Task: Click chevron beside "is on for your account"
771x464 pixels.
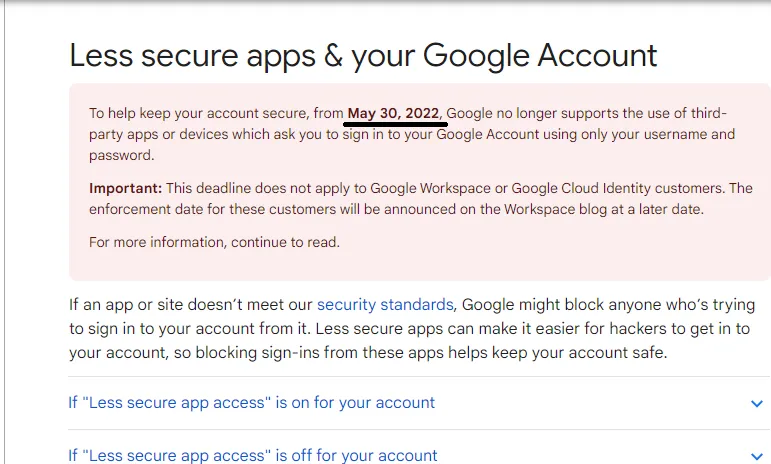Action: 756,403
